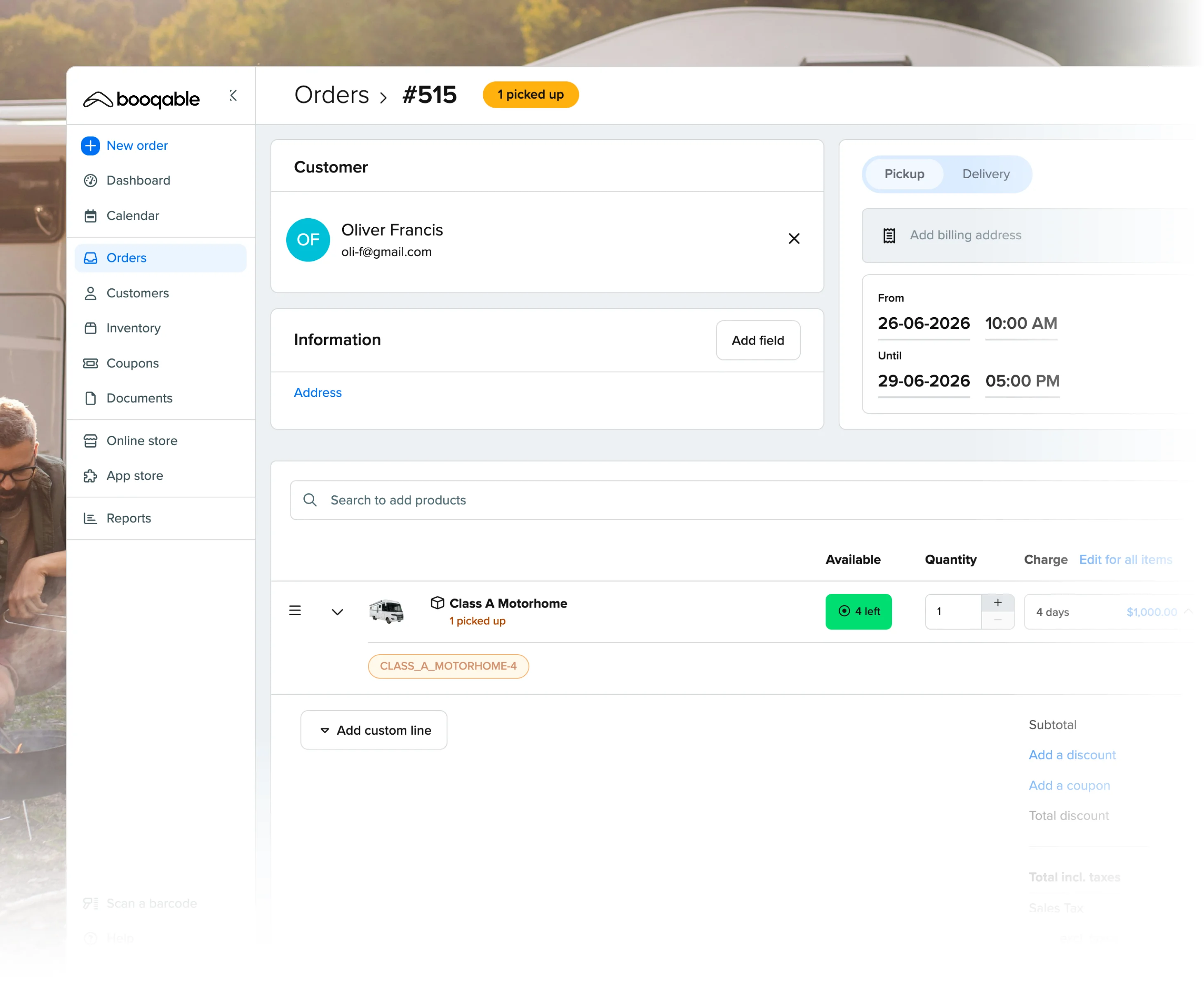Image resolution: width=1204 pixels, height=990 pixels.
Task: Switch to the Pickup option
Action: 904,174
